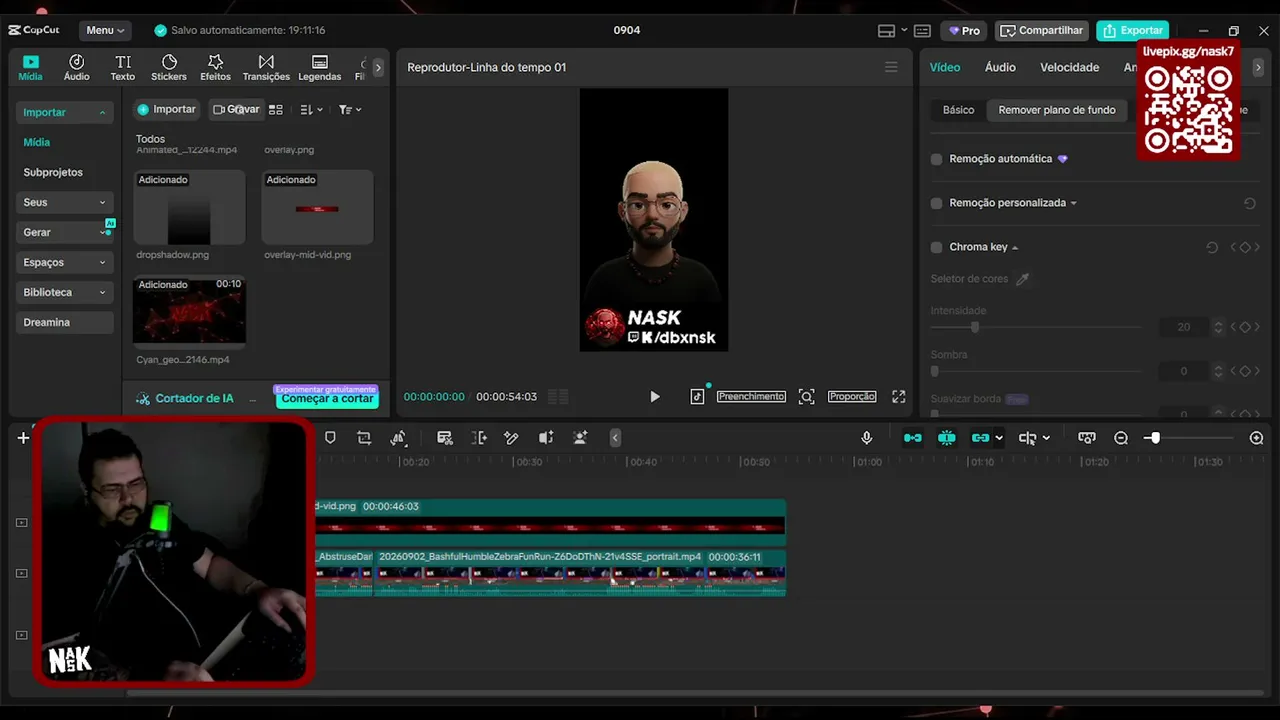
Task: Open the Efeitos effects panel
Action: [x=215, y=67]
